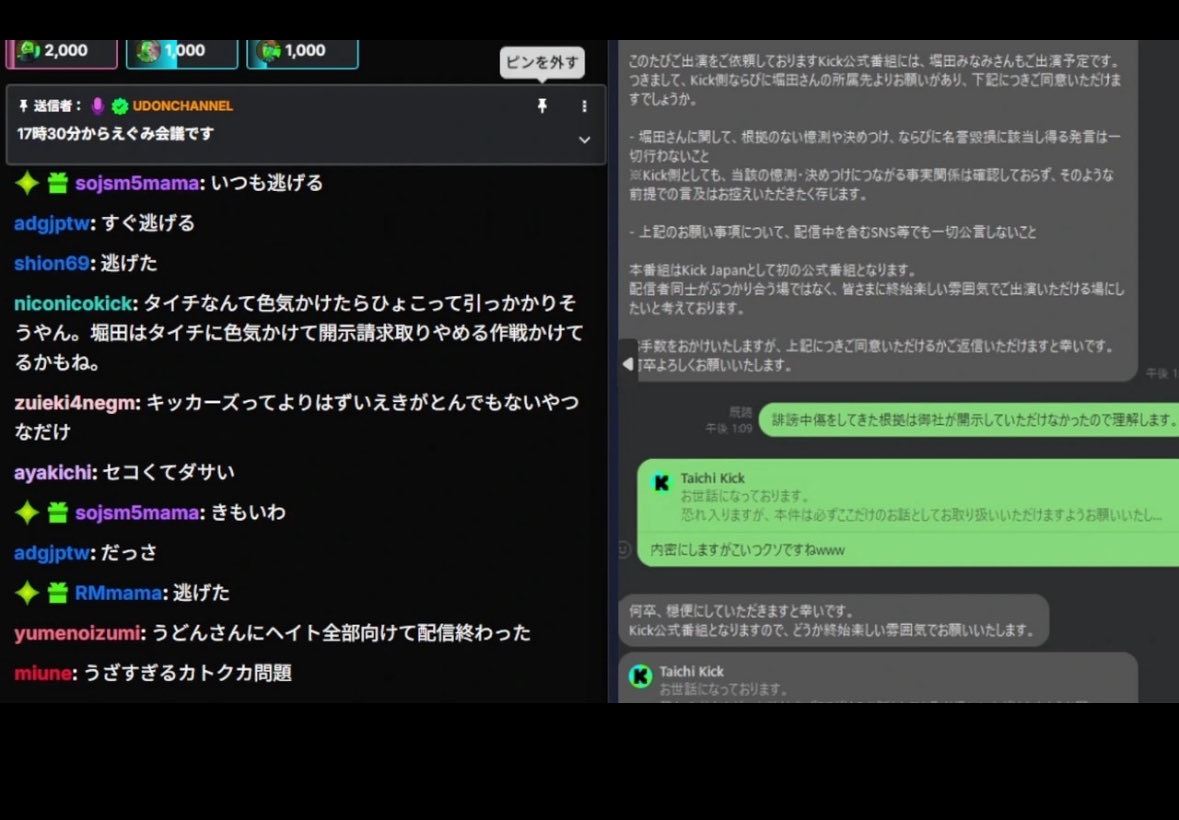This screenshot has height=820, width=1179.
Task: Click gift badge beside きもいわ message
Action: (x=58, y=513)
